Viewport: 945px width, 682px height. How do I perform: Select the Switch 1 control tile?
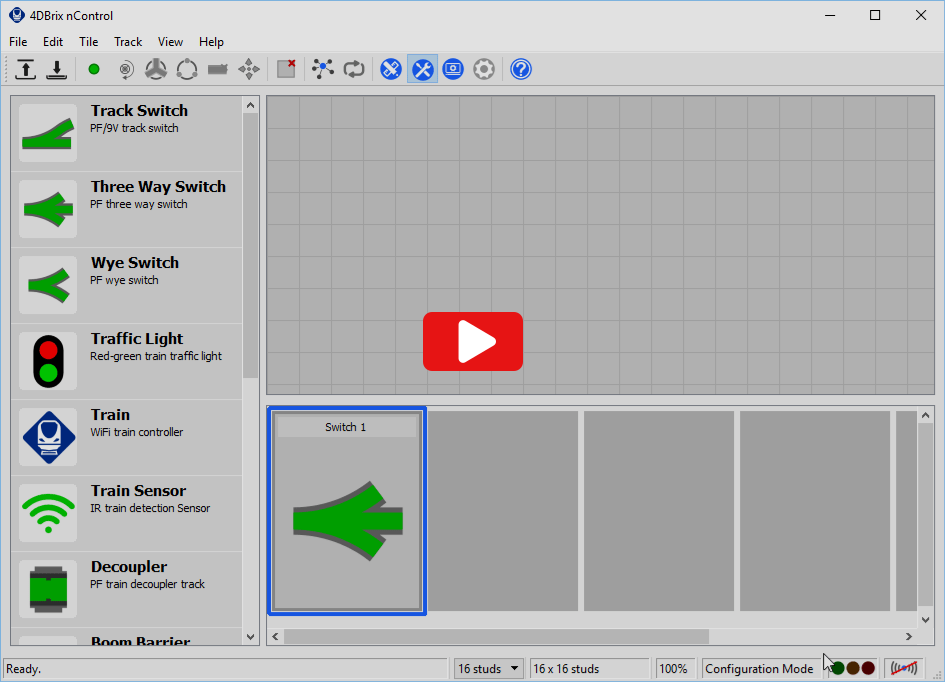347,511
